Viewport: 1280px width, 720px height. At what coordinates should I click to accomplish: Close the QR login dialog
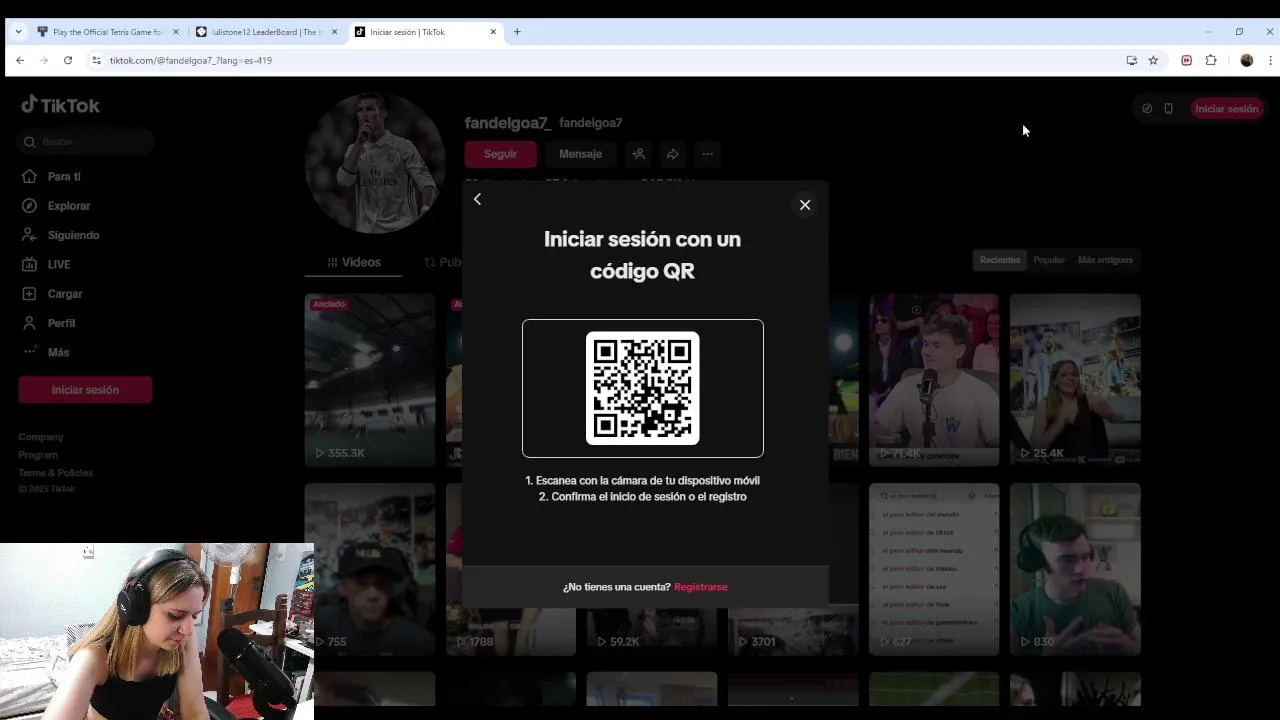805,205
